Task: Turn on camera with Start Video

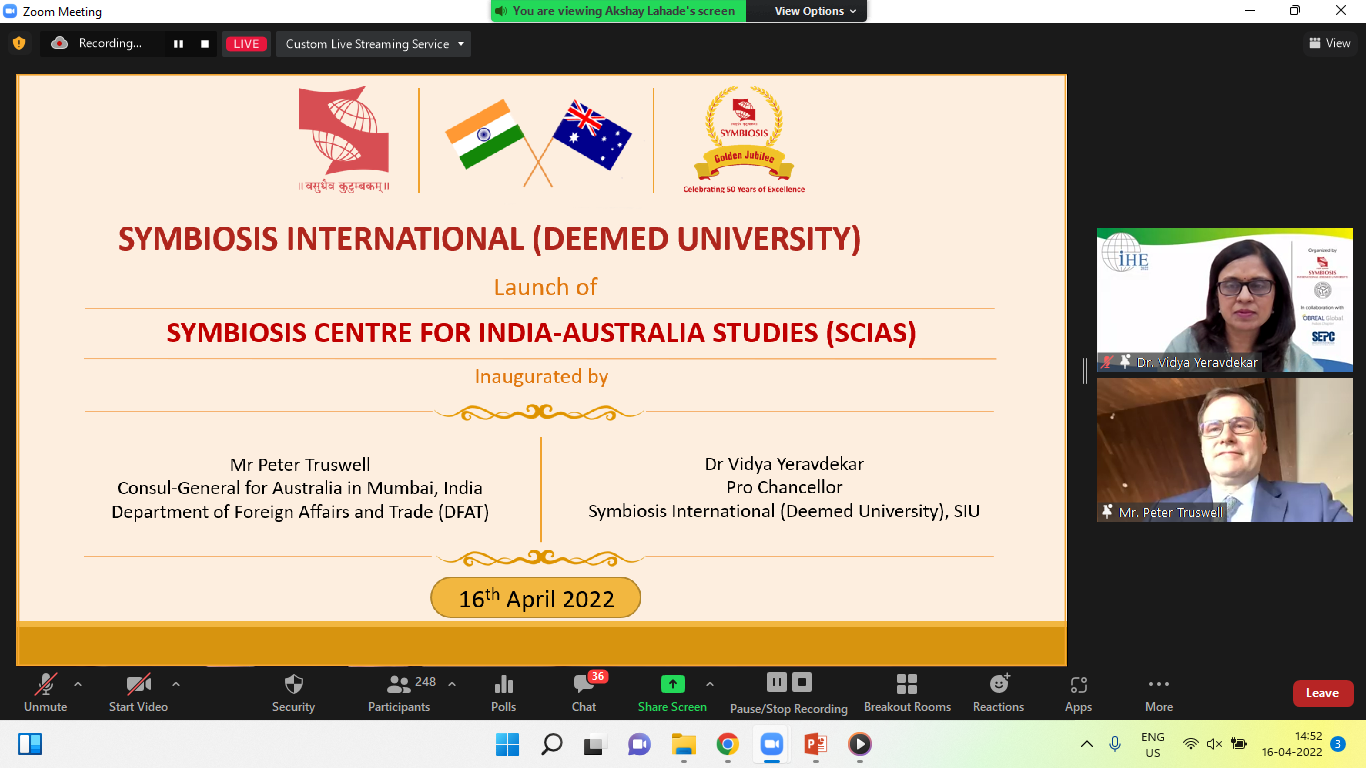Action: 138,693
